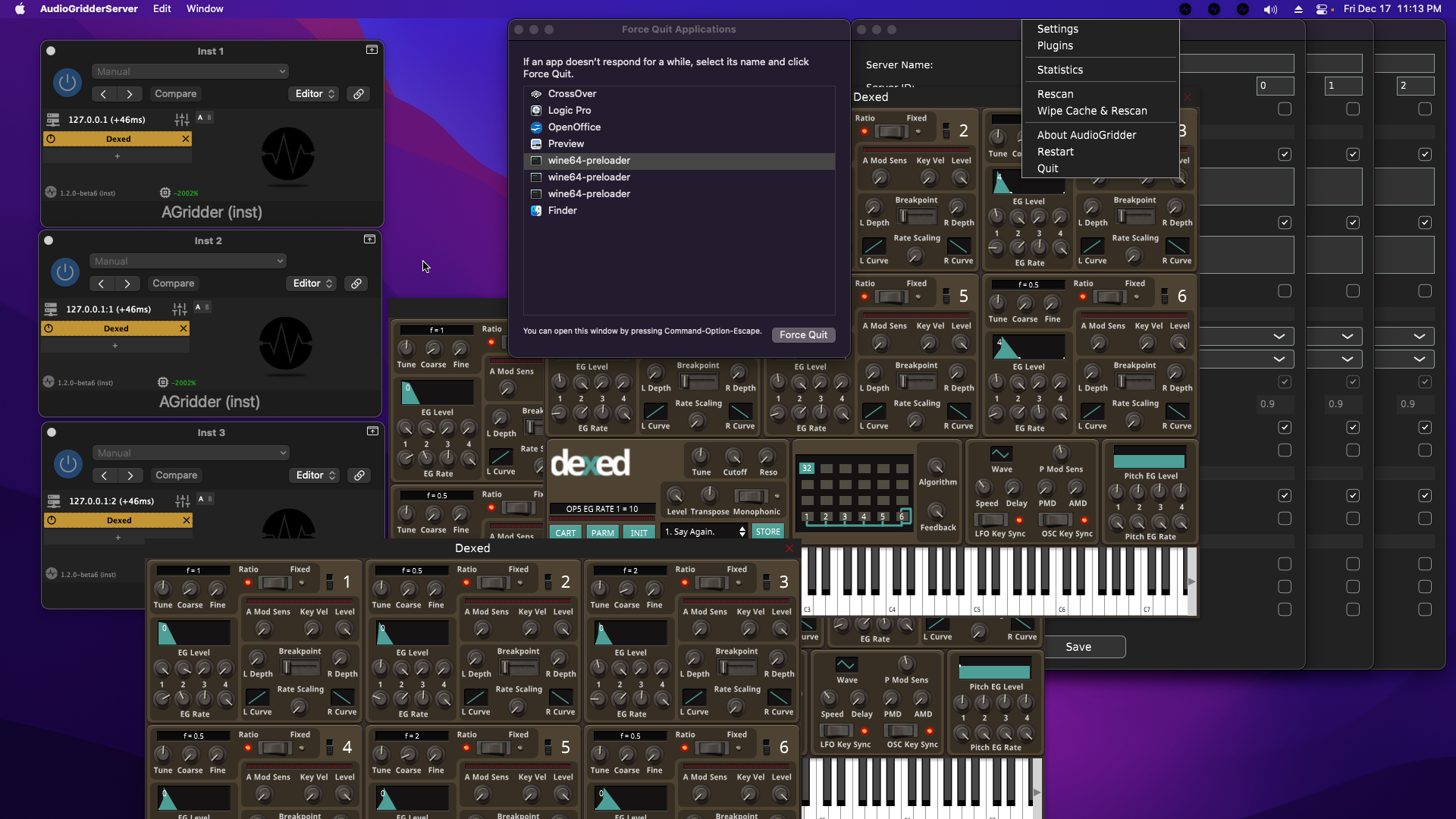Viewport: 1456px width, 819px height.
Task: Click the CPU chip icon in Inst 2
Action: pyautogui.click(x=163, y=382)
